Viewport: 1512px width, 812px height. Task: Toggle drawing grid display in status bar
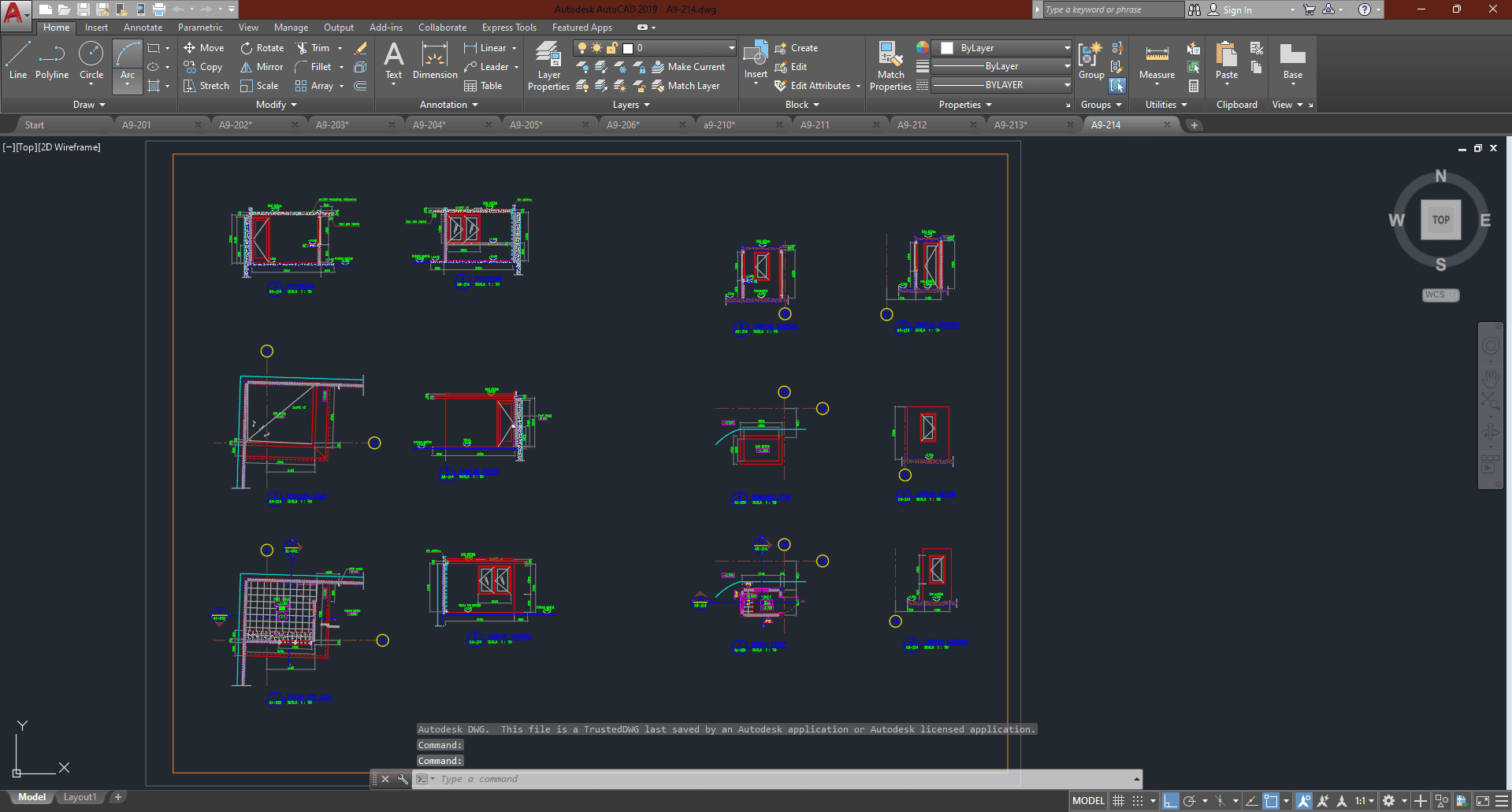(1118, 801)
